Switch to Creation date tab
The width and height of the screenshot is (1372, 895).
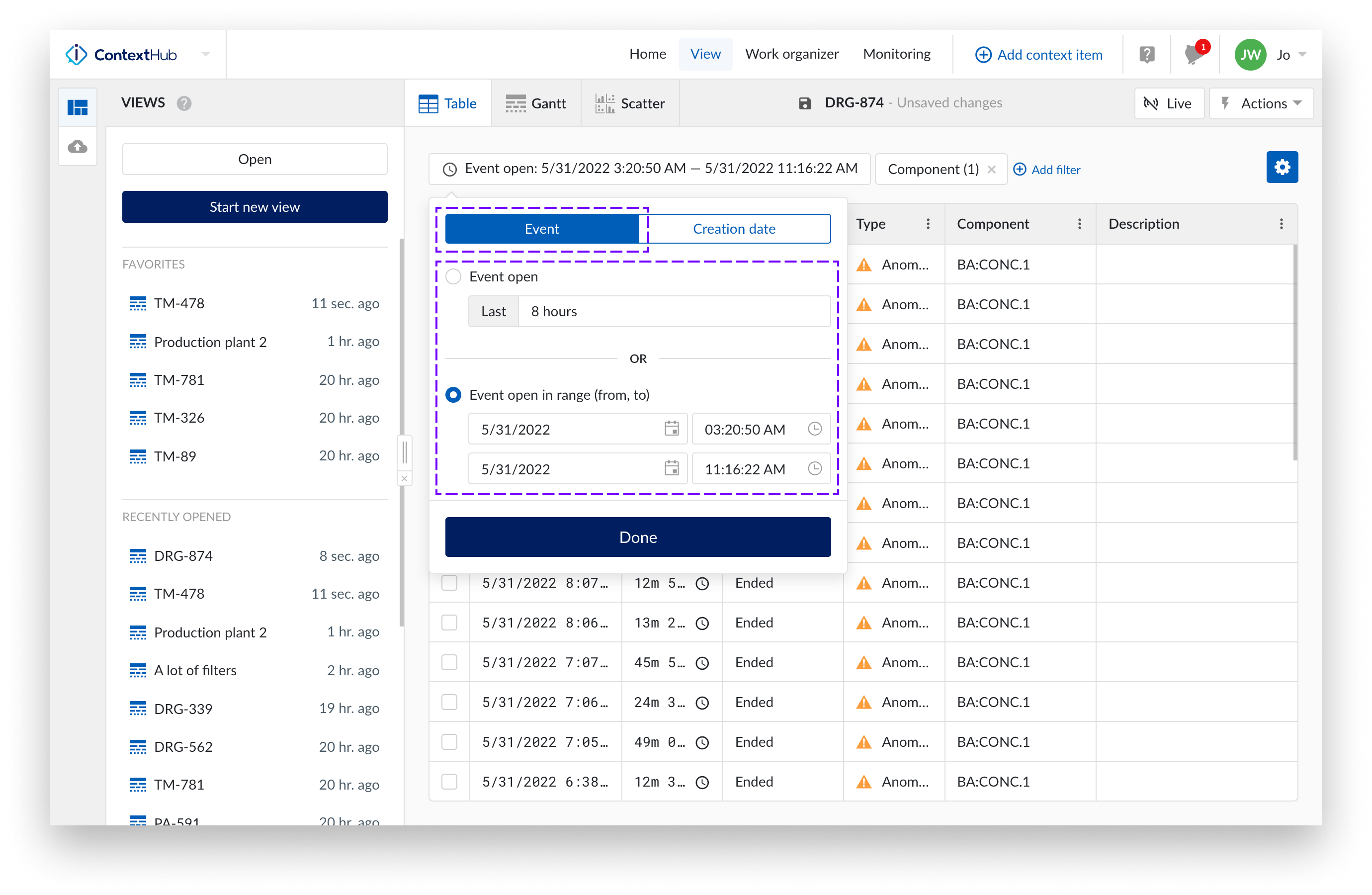(x=734, y=229)
